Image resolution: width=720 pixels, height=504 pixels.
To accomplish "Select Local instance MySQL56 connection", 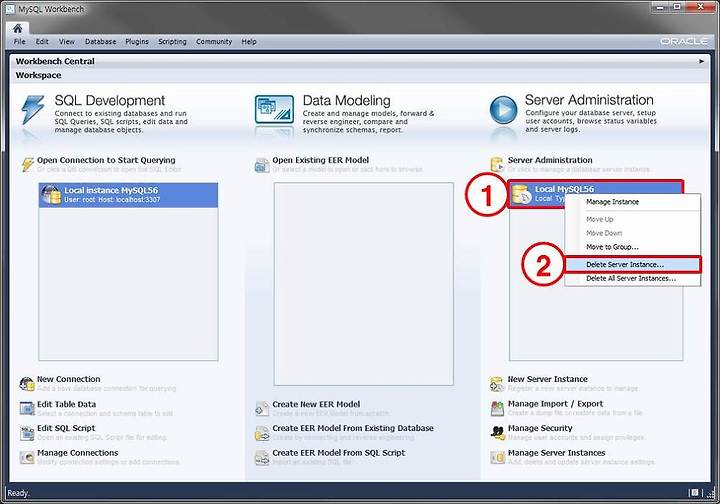I will [128, 195].
